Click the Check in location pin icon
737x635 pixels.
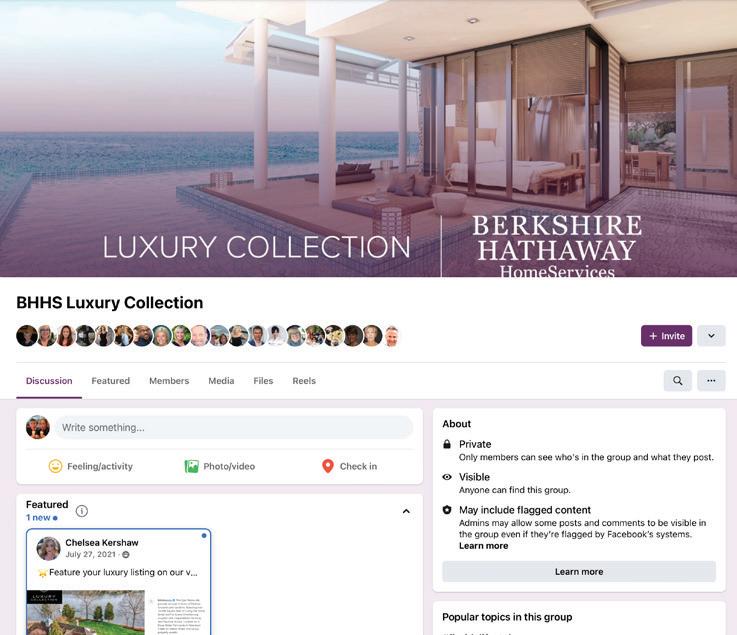(328, 466)
